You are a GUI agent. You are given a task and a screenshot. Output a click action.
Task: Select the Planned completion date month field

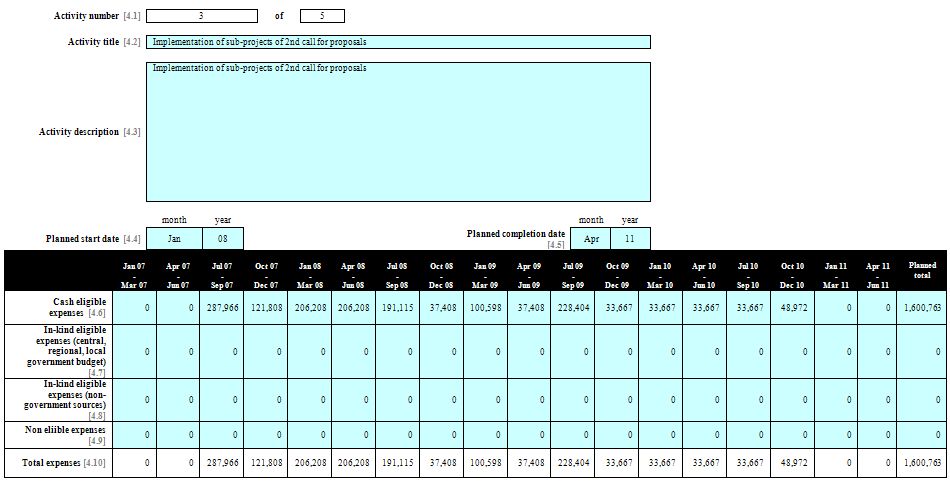[590, 239]
